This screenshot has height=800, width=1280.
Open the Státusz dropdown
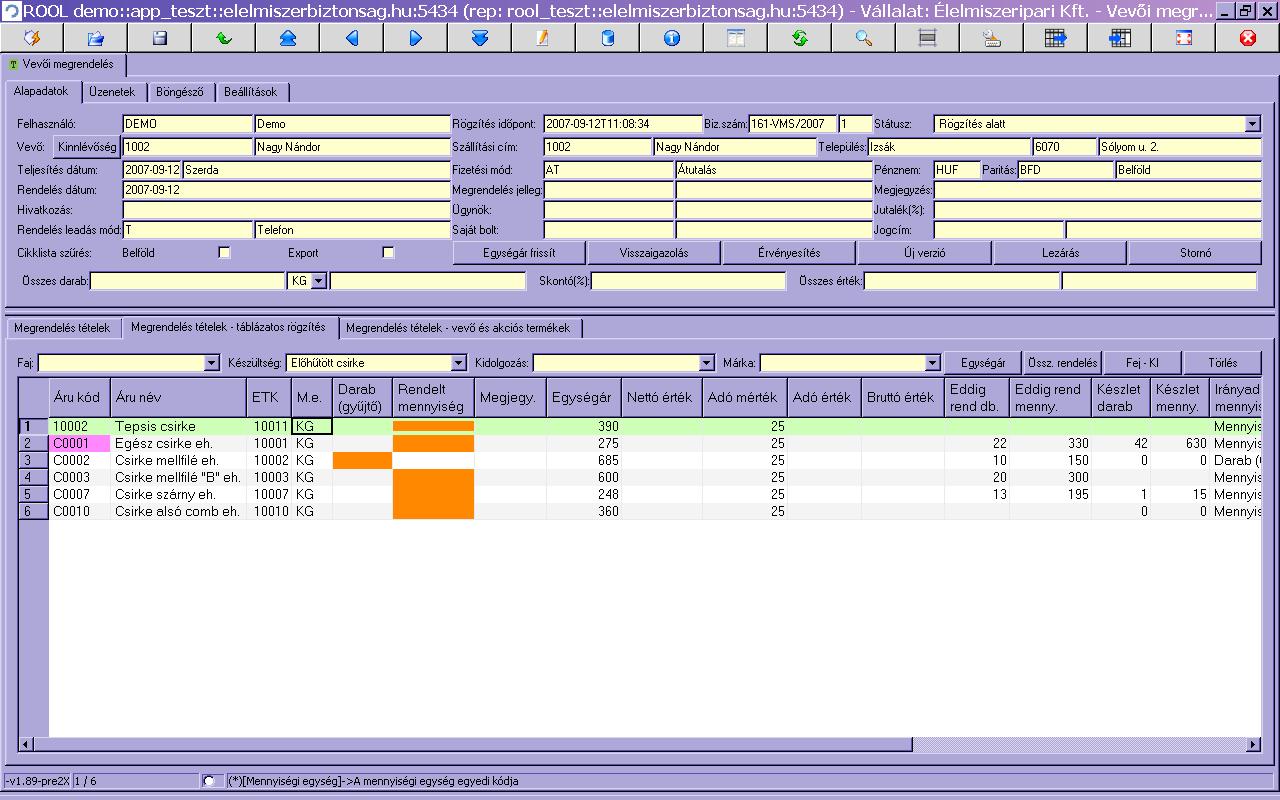pos(1253,124)
